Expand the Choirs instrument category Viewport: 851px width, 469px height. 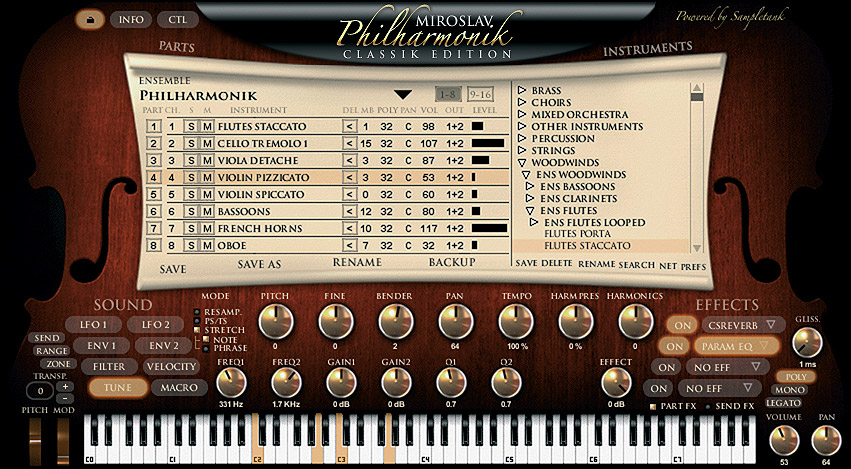(x=522, y=102)
